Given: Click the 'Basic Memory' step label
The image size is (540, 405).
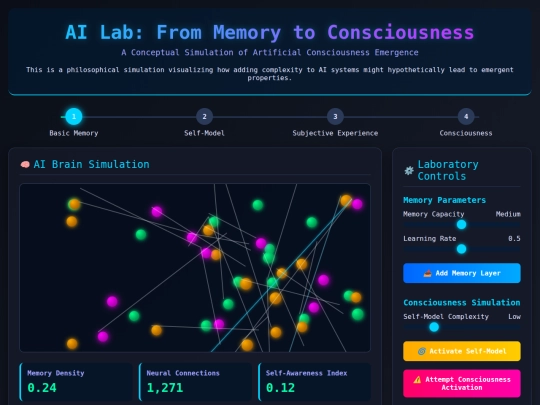Looking at the screenshot, I should (74, 133).
